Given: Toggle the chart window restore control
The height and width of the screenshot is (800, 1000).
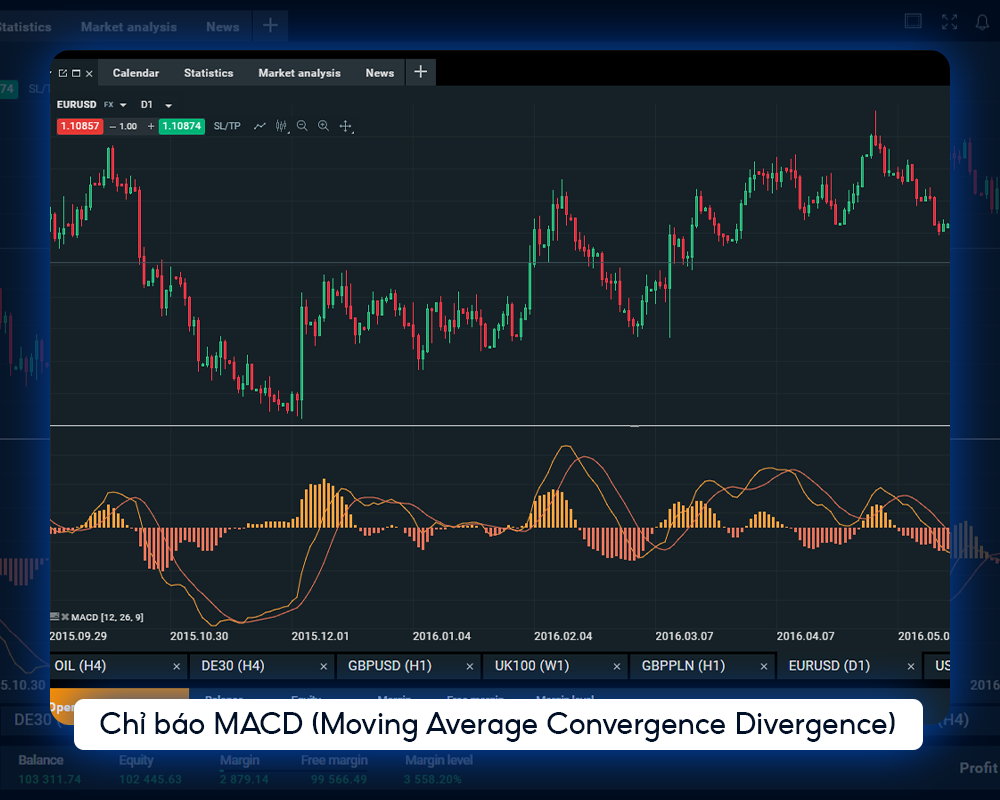Looking at the screenshot, I should tap(74, 72).
